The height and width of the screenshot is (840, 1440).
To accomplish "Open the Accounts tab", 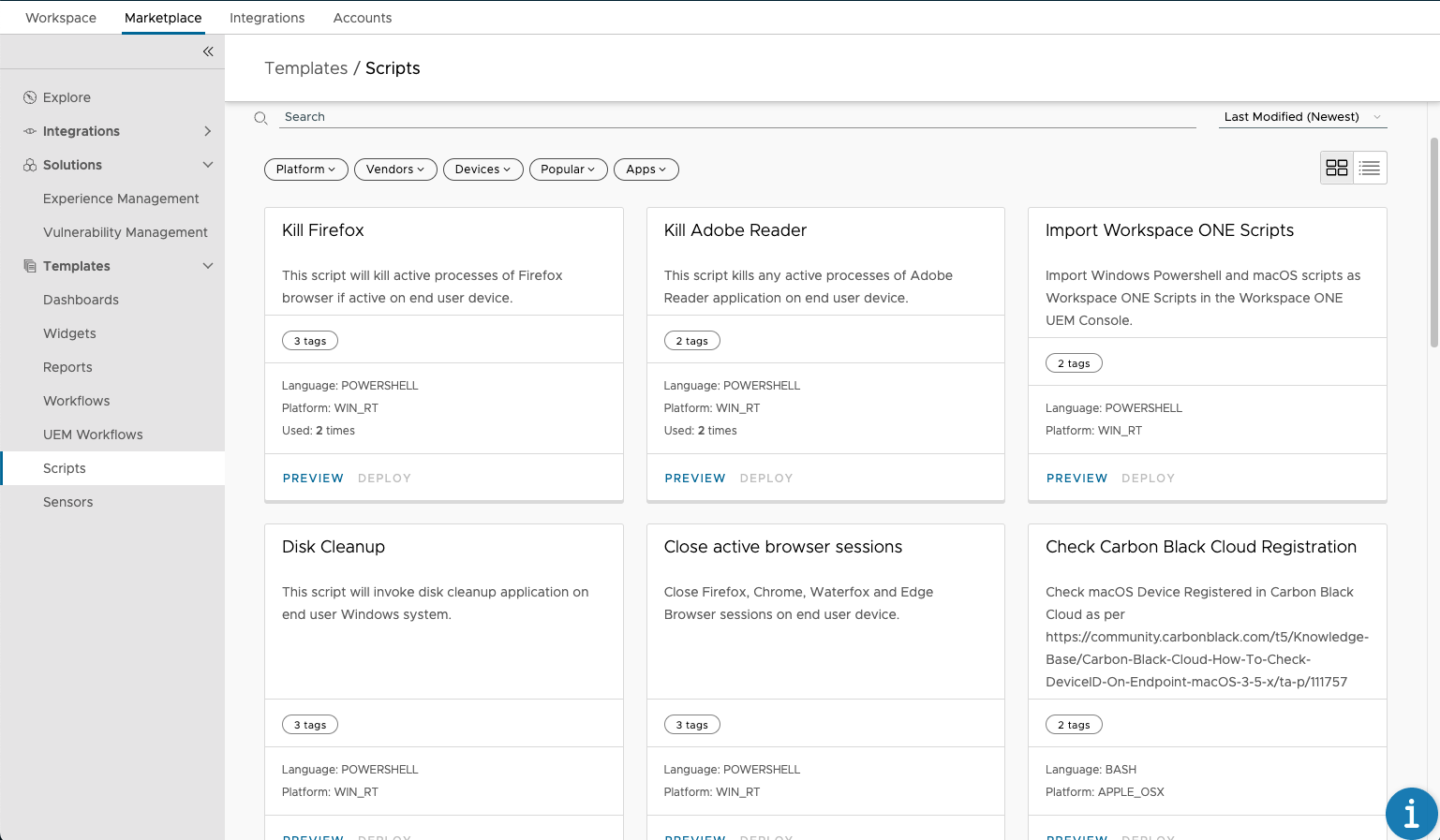I will [363, 18].
